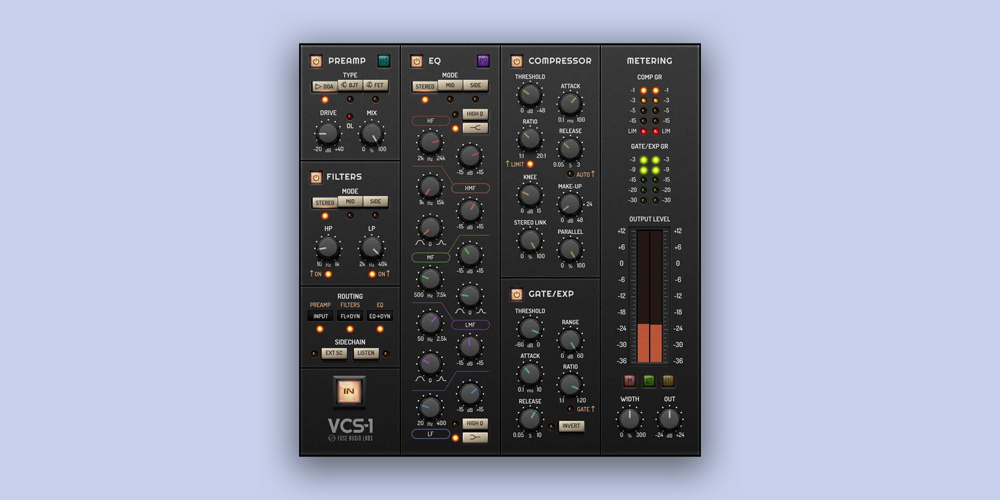Enable the Gate Invert switch

[571, 426]
